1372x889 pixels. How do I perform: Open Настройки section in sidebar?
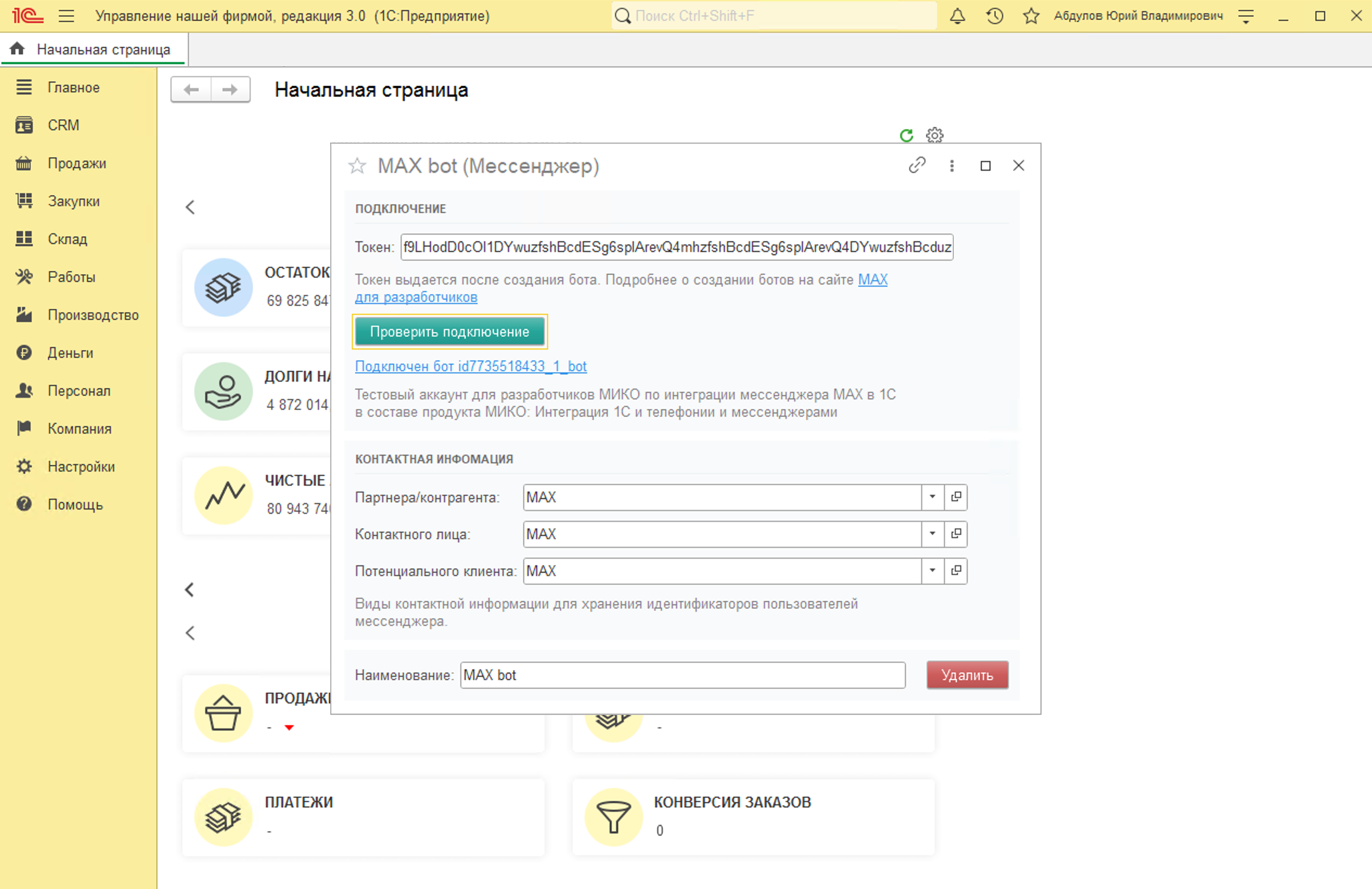pos(81,467)
